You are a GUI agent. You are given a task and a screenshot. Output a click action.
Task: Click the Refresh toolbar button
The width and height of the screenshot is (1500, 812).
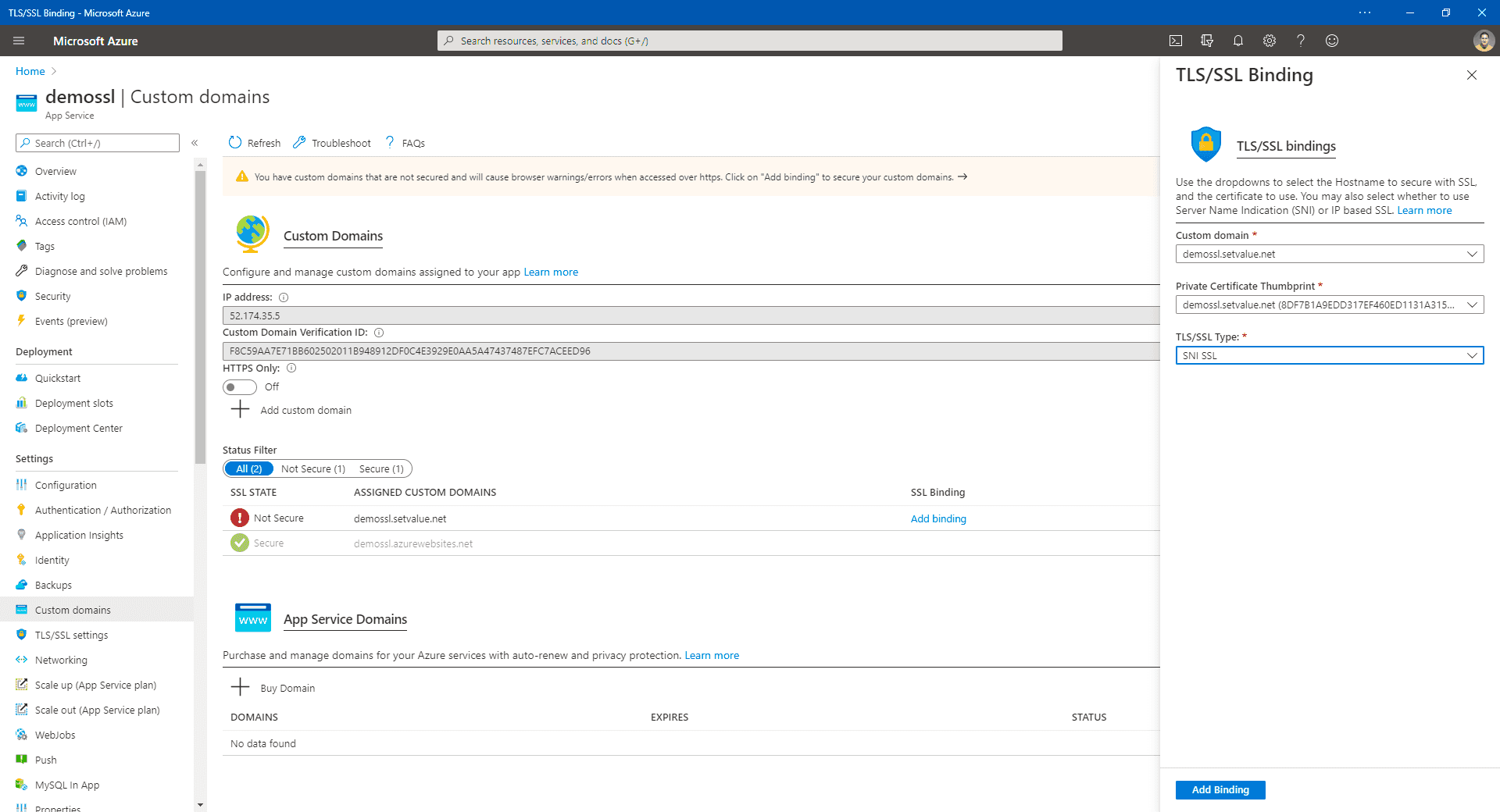[255, 143]
